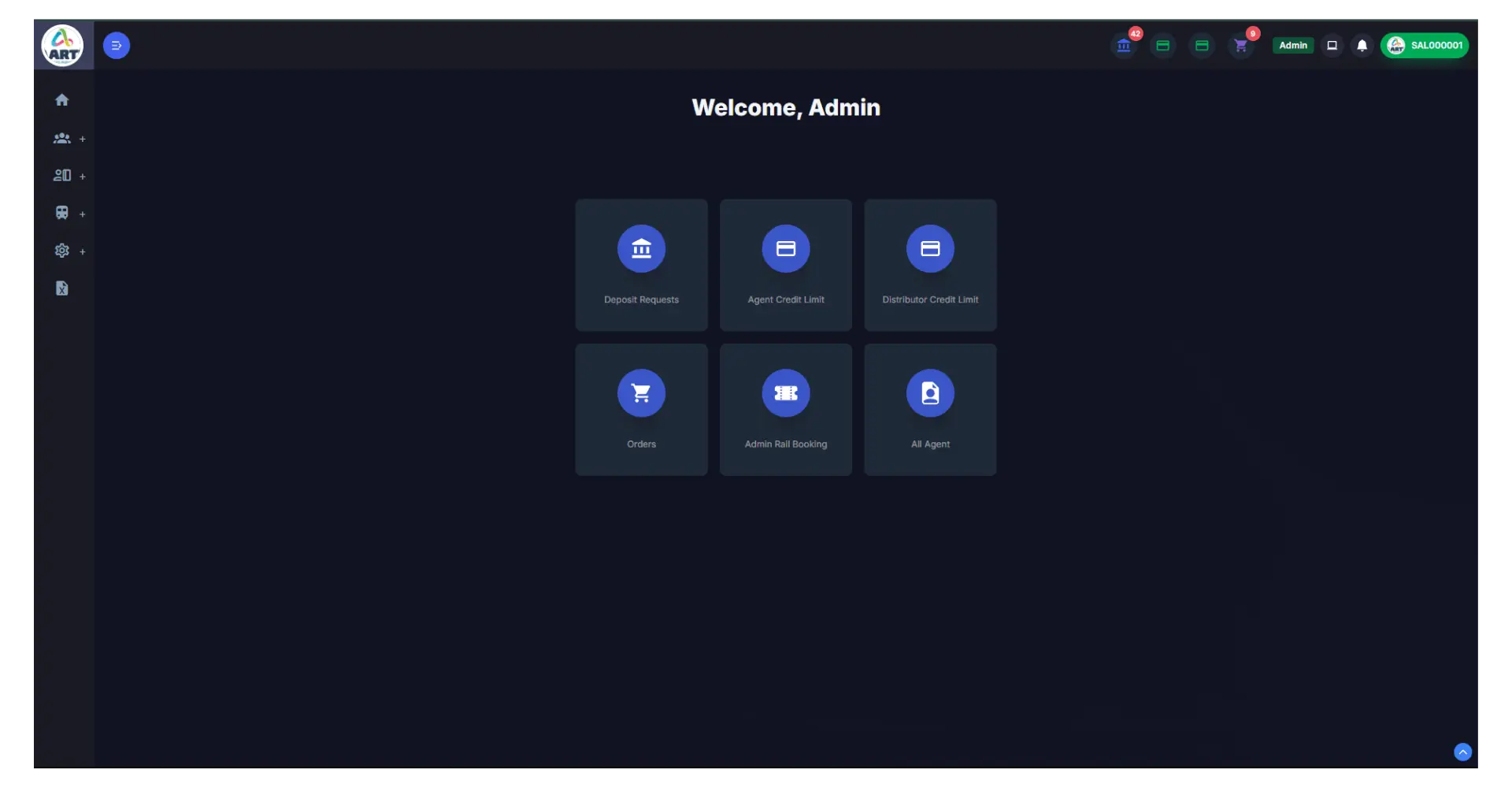Click the first green card icon in the header
1512x788 pixels.
coord(1163,46)
